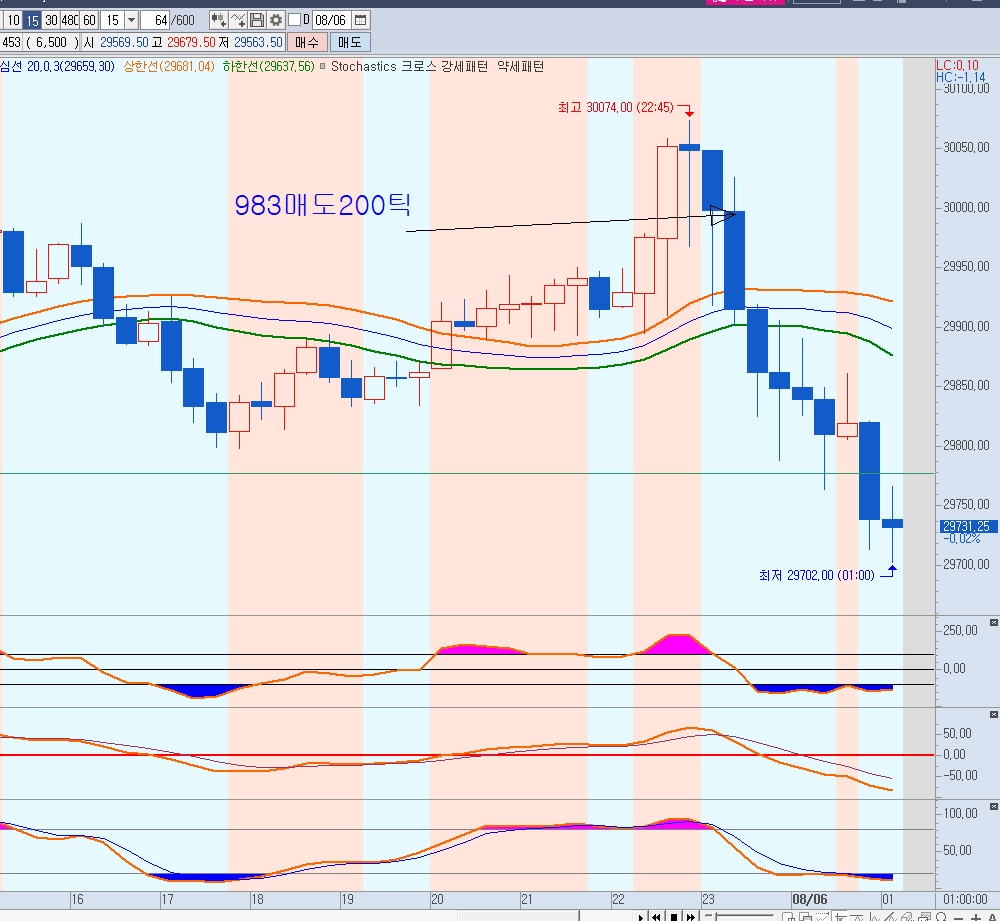Click the open price value 29569.50
The width and height of the screenshot is (1000, 921).
point(124,43)
